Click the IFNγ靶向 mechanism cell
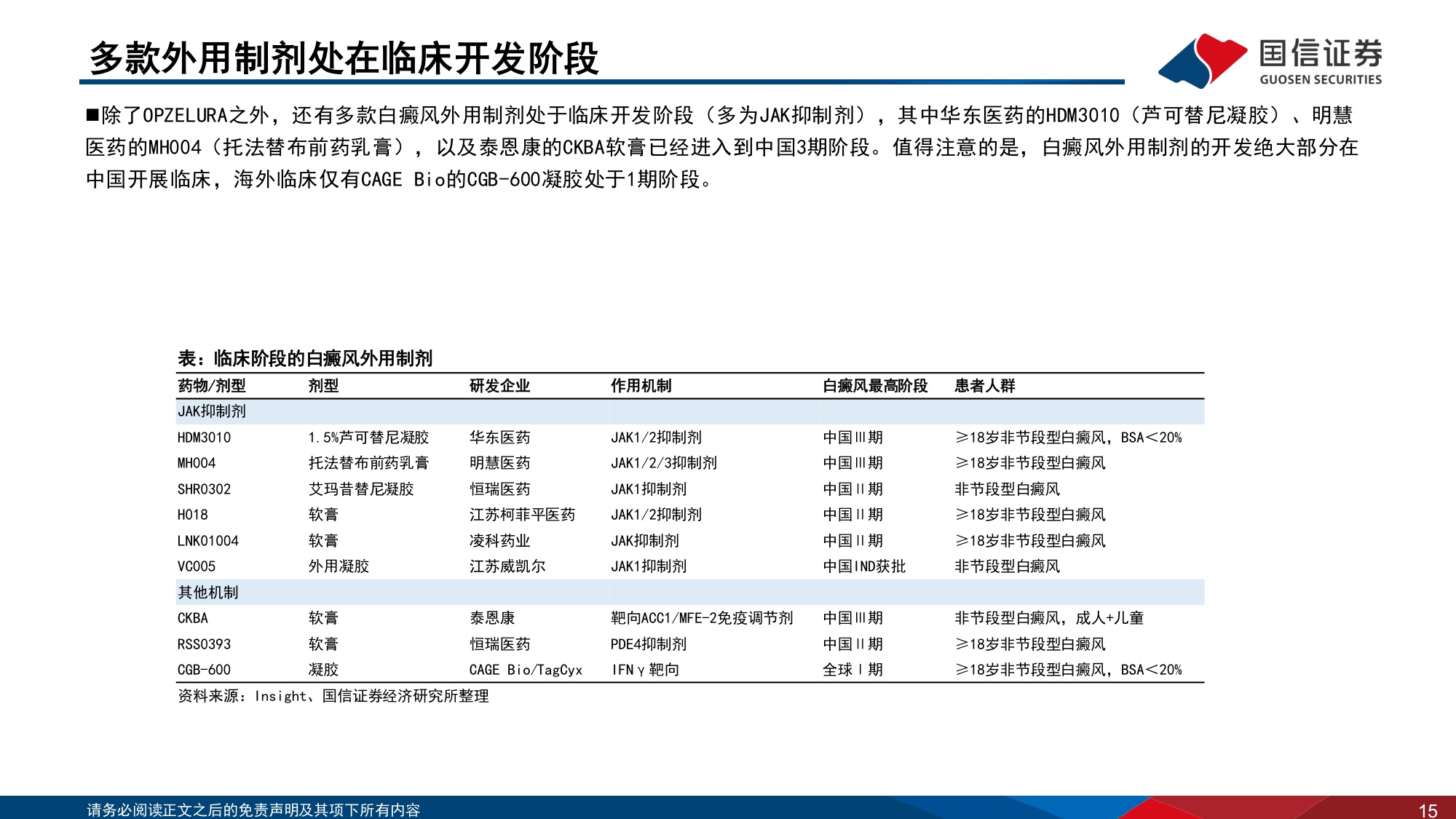This screenshot has width=1456, height=819. 645,670
